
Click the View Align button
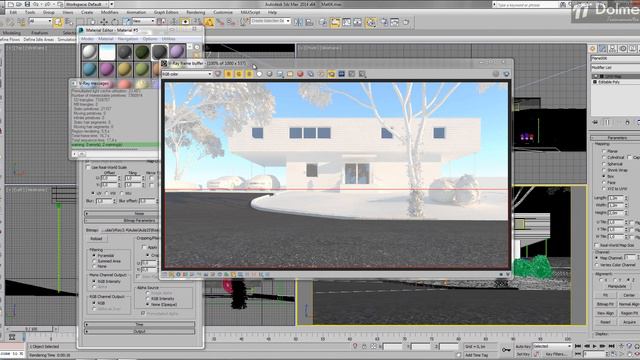pyautogui.click(x=605, y=313)
